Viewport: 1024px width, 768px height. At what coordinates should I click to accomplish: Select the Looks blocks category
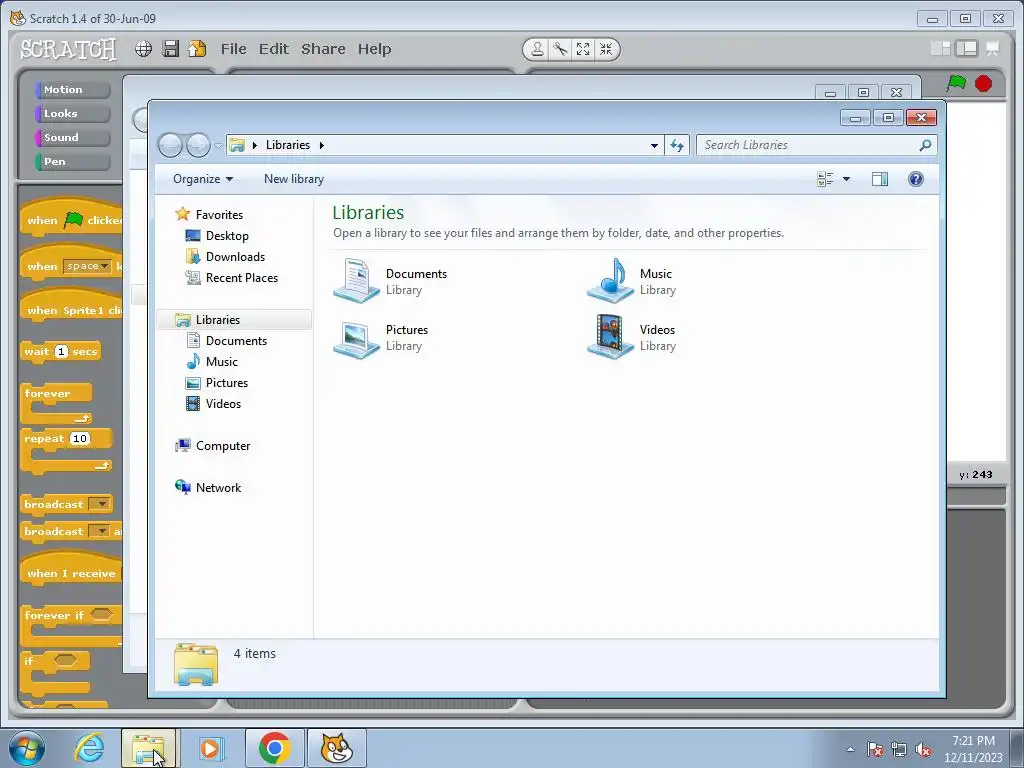(72, 114)
